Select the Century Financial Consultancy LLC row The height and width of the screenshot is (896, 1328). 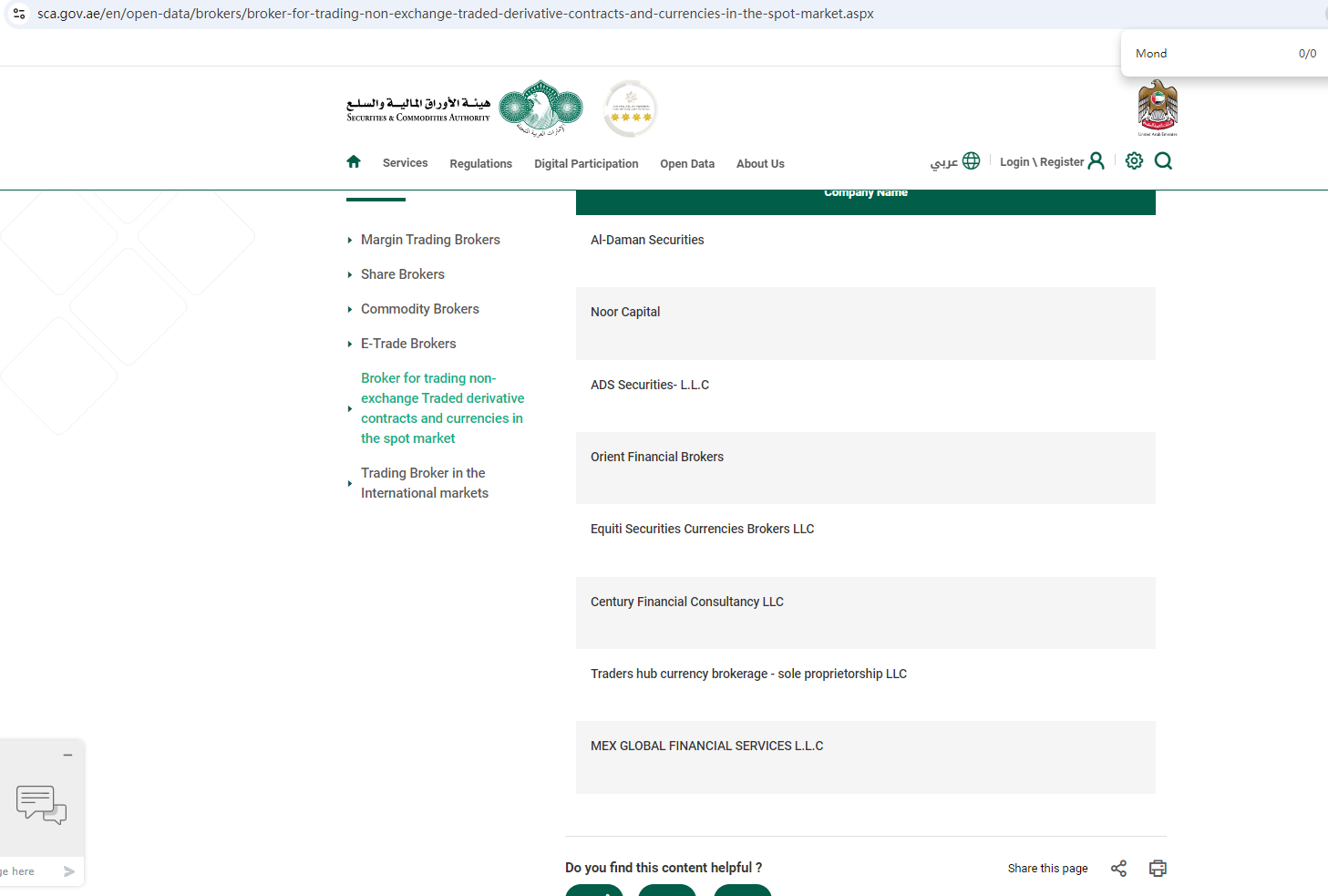coord(866,613)
